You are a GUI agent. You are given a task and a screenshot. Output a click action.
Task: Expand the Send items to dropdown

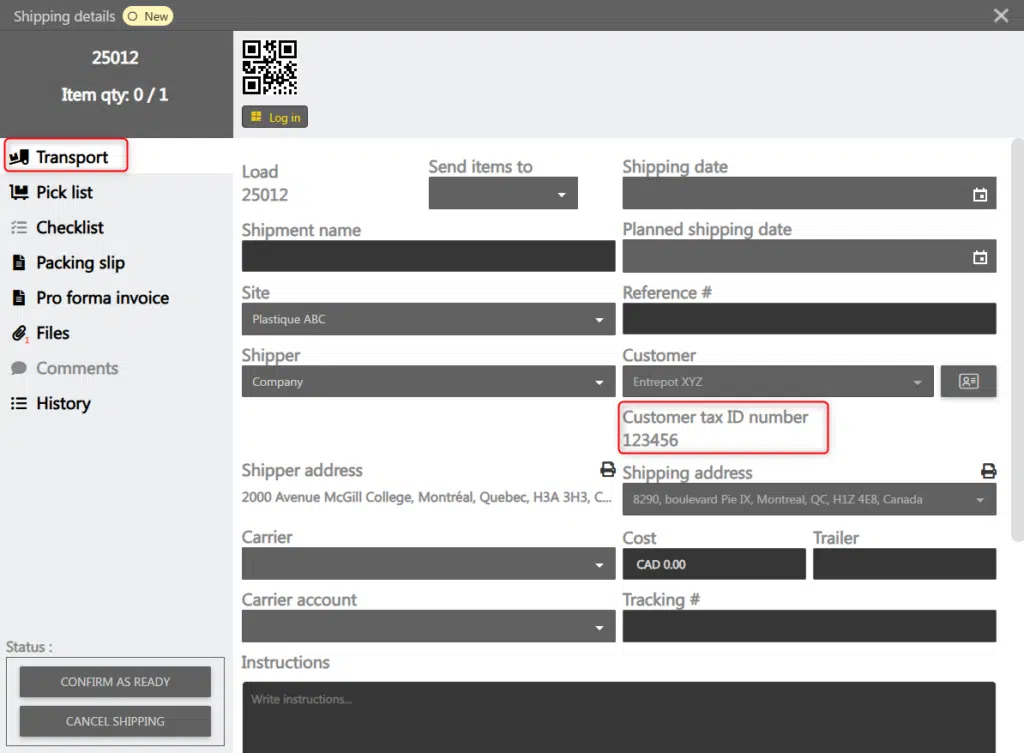[x=503, y=194]
